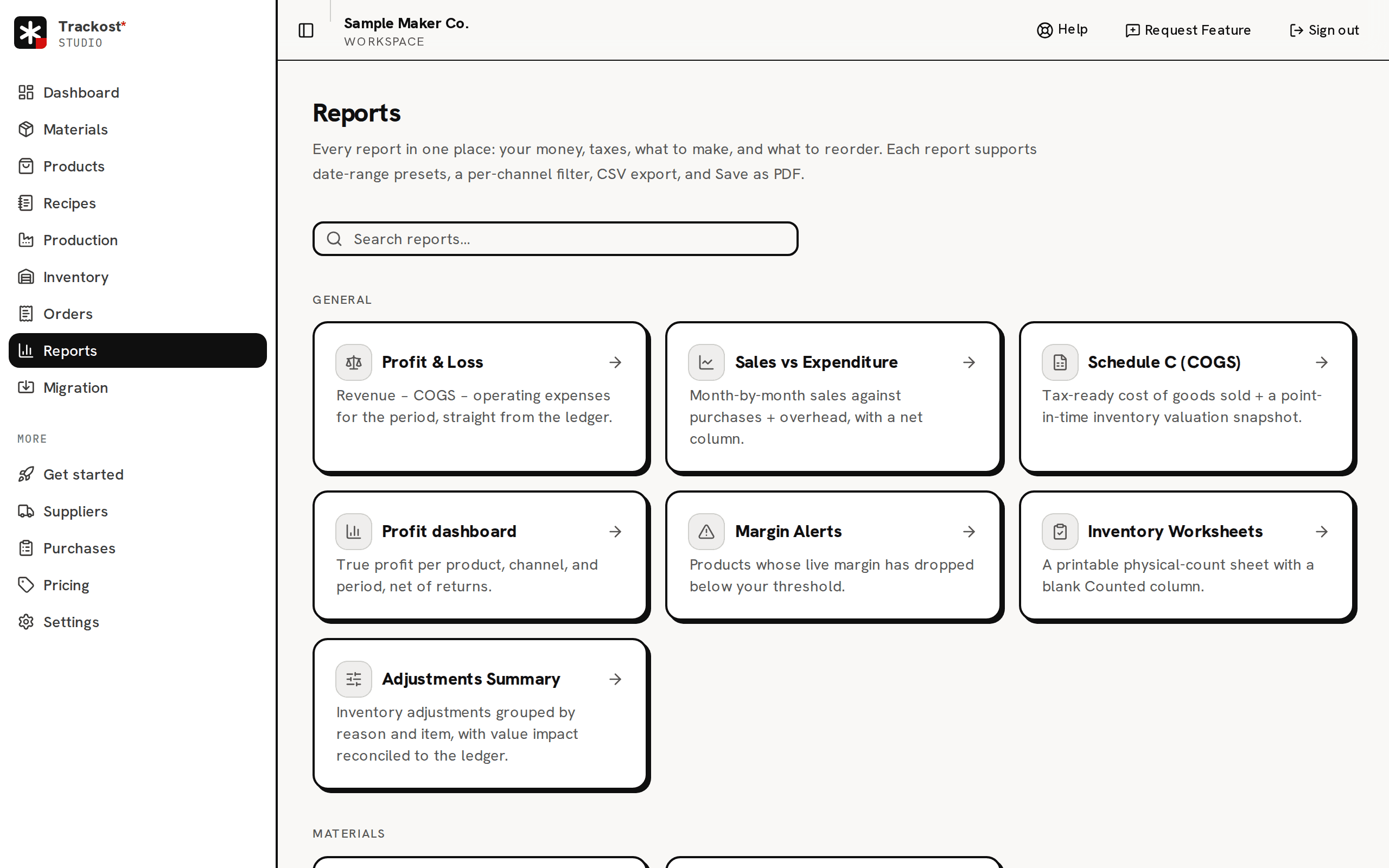
Task: Click the Schedule C document icon
Action: point(1060,362)
